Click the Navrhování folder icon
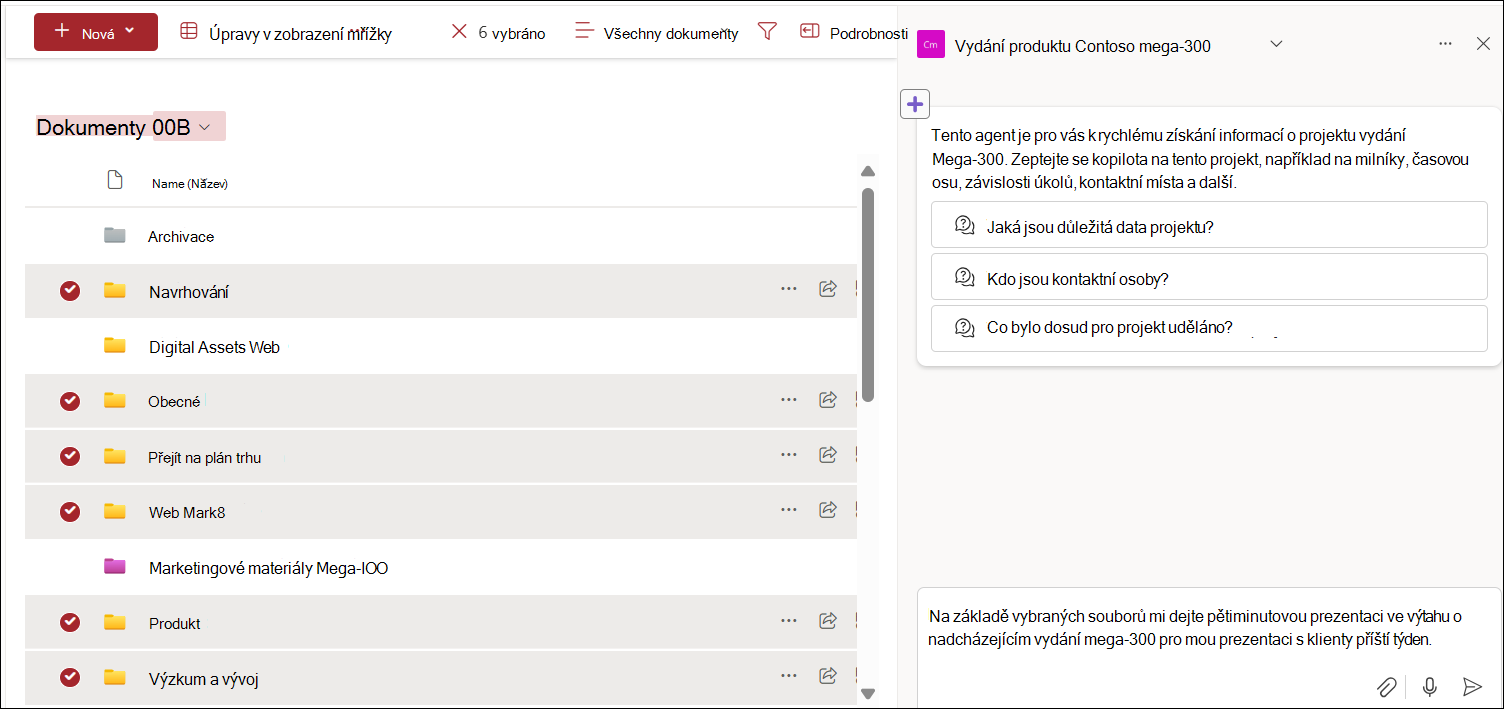Screen dimensions: 1504x709 115,290
